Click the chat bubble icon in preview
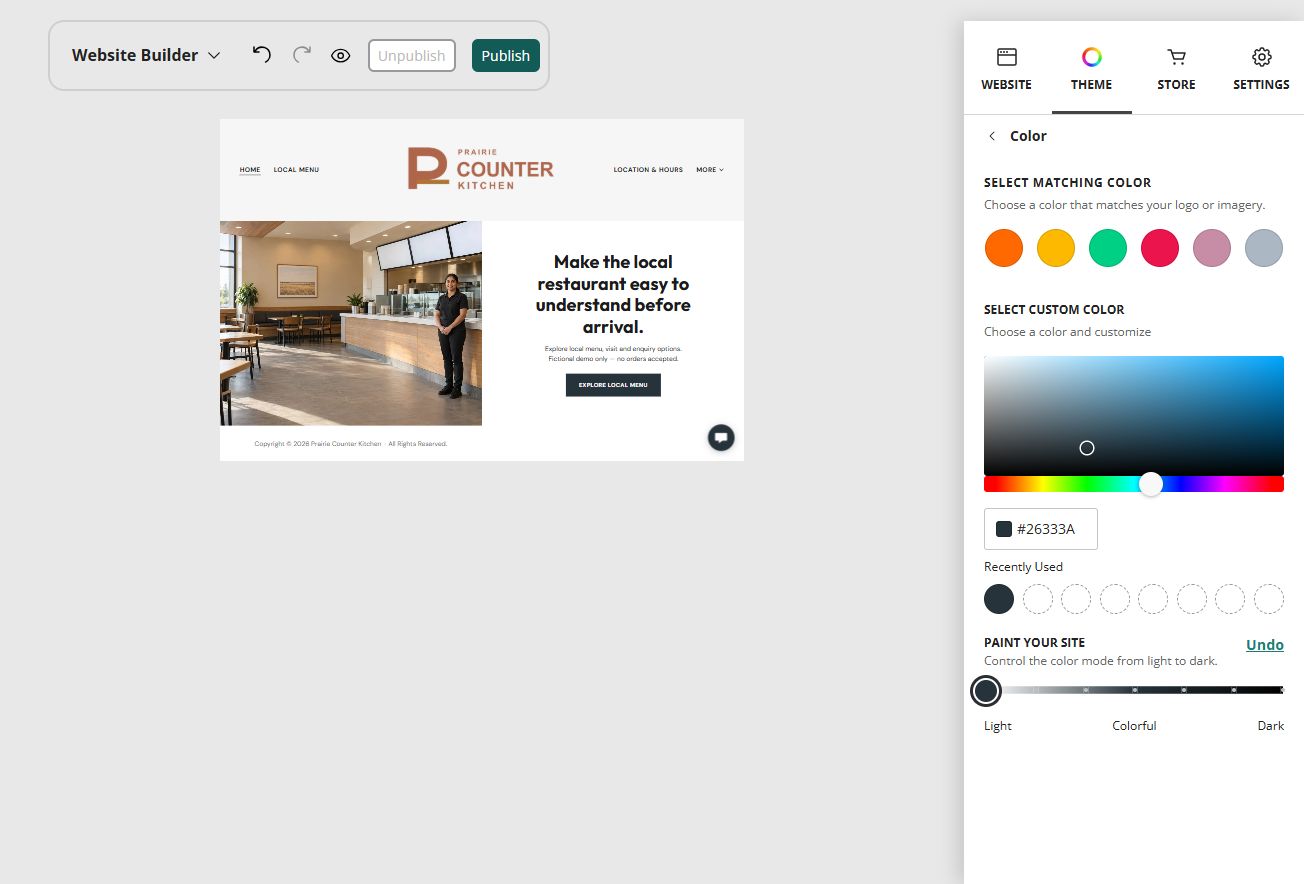 [721, 437]
